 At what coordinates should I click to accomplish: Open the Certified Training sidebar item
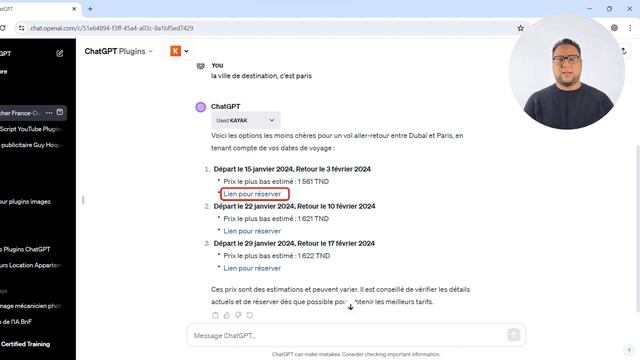(25, 344)
